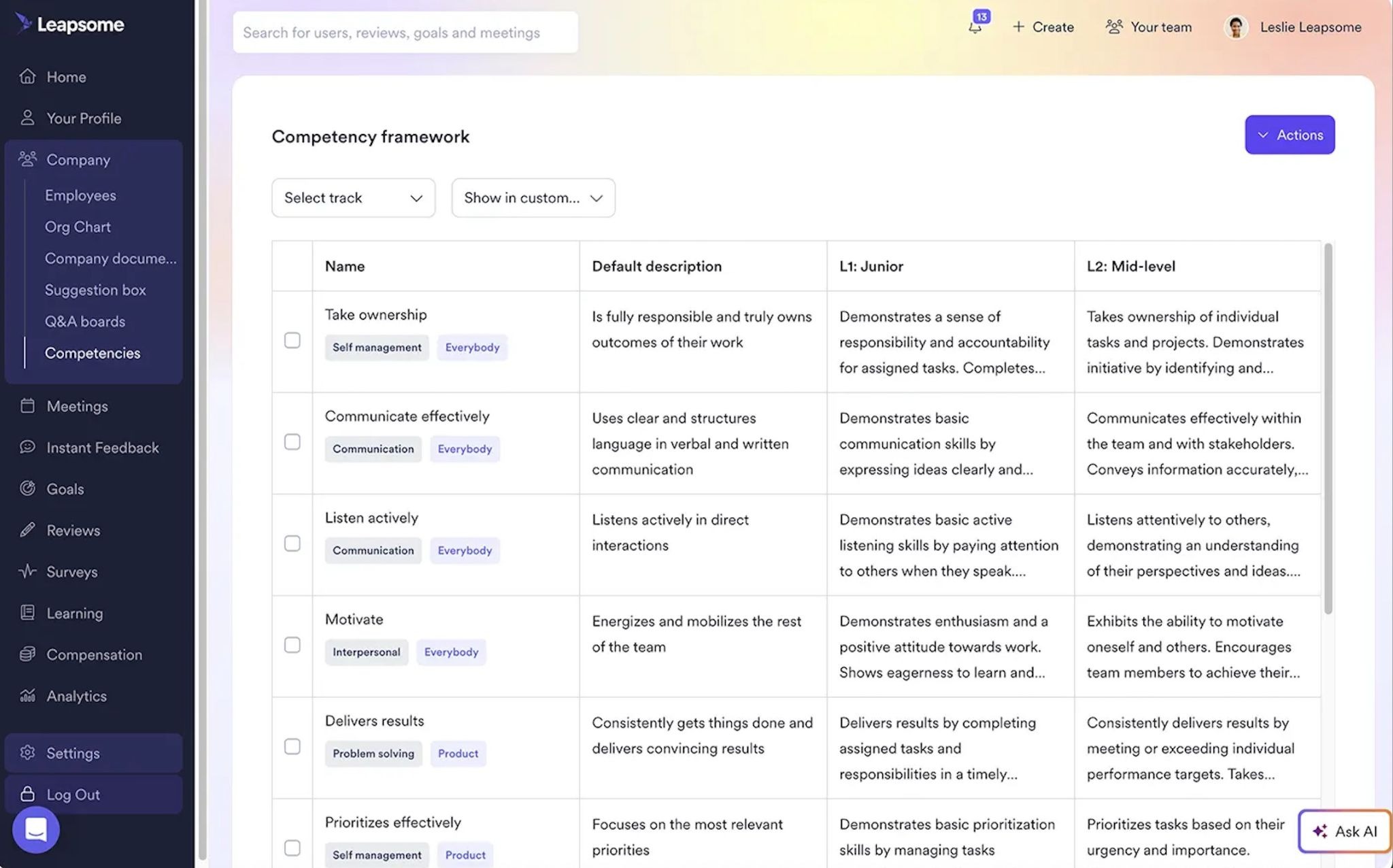1393x868 pixels.
Task: Click Everybody tag on Take ownership
Action: (x=472, y=348)
